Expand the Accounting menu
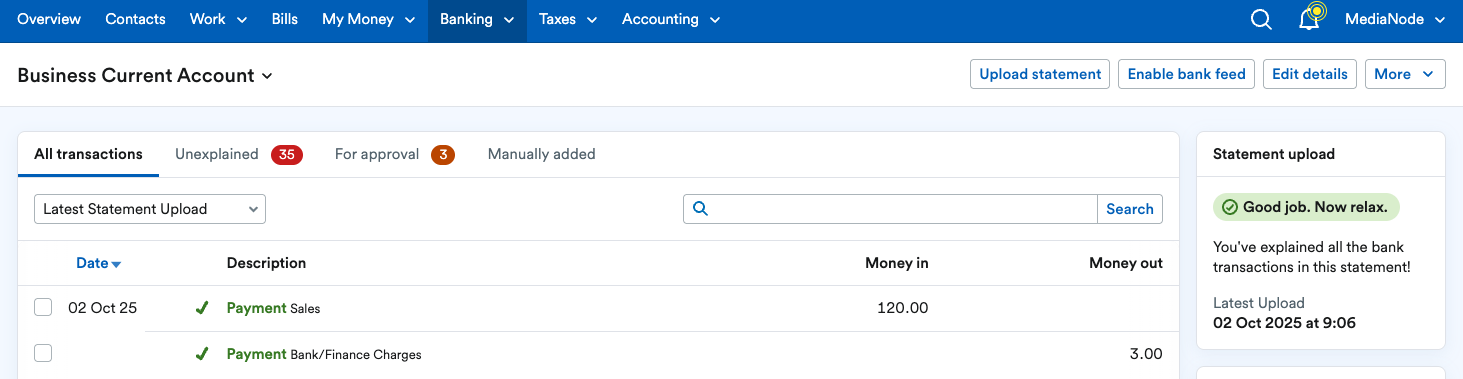Screen dimensions: 1463x379 671,19
